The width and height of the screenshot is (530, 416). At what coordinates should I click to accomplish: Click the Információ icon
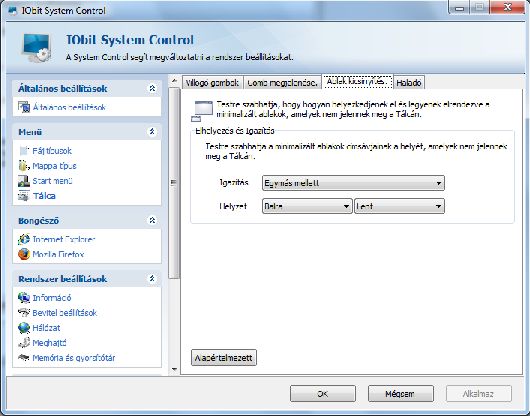click(x=24, y=298)
